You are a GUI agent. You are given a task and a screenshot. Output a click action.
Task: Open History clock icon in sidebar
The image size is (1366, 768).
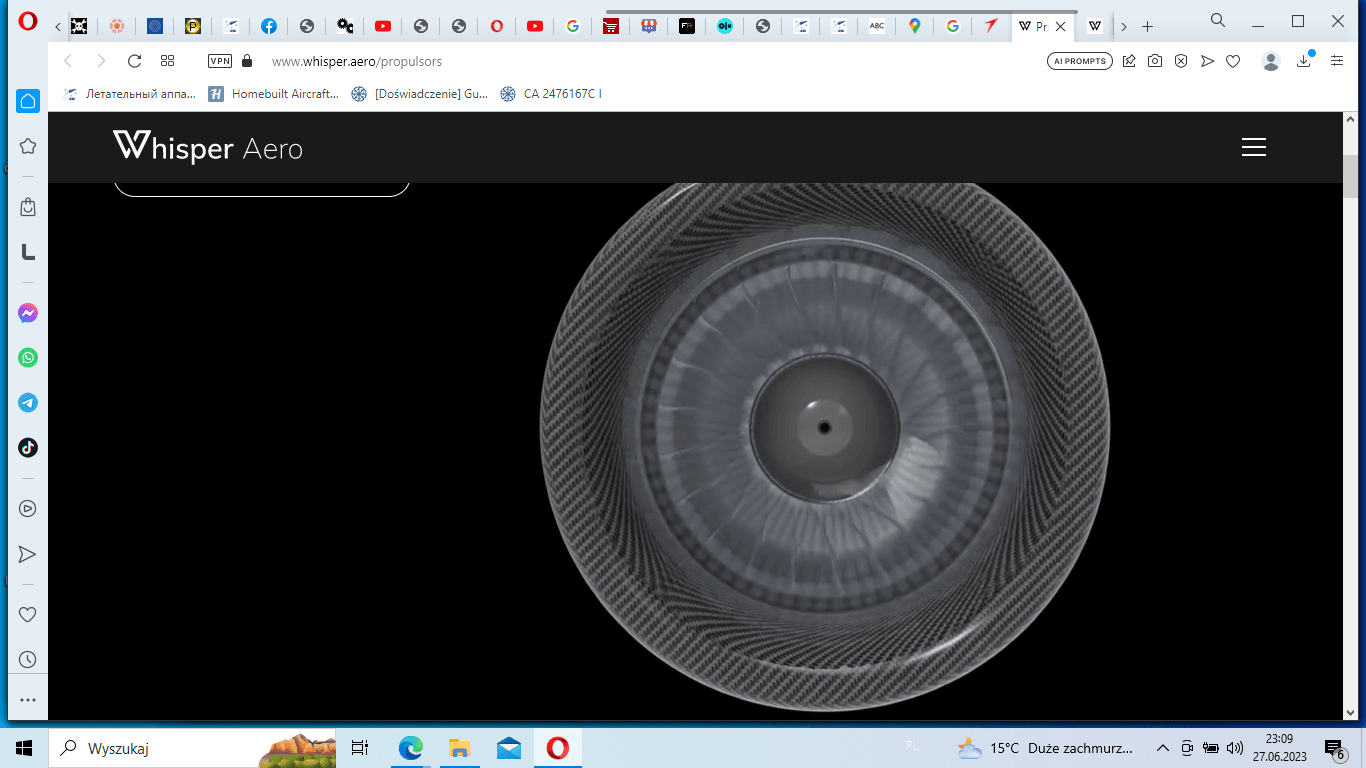point(28,660)
